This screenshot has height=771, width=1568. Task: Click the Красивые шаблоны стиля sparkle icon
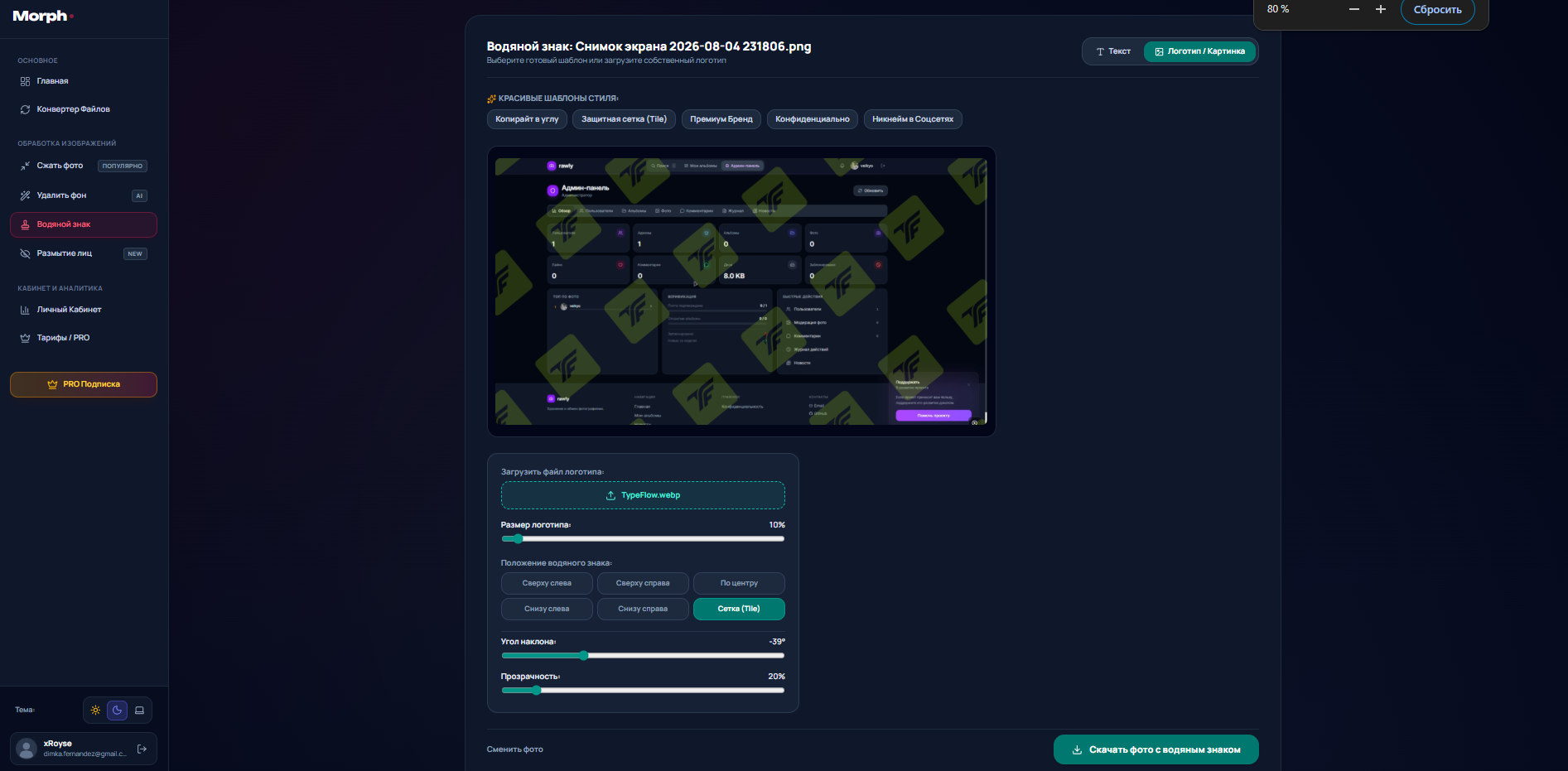(492, 99)
